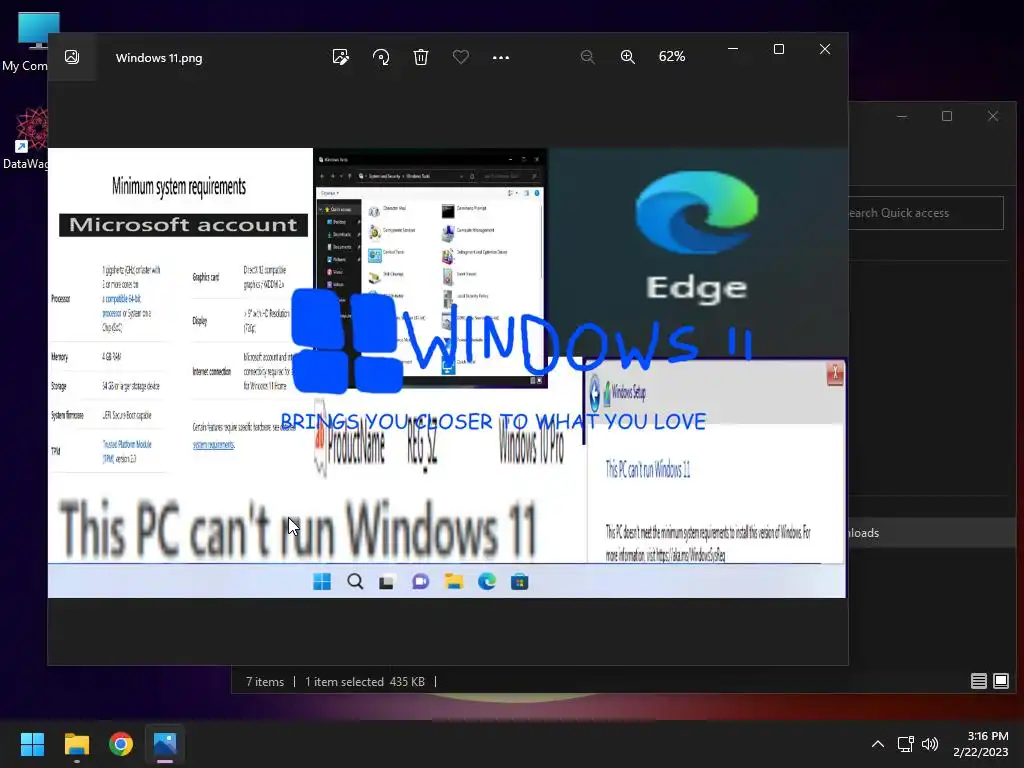
Task: Click the Edit image icon
Action: (340, 57)
